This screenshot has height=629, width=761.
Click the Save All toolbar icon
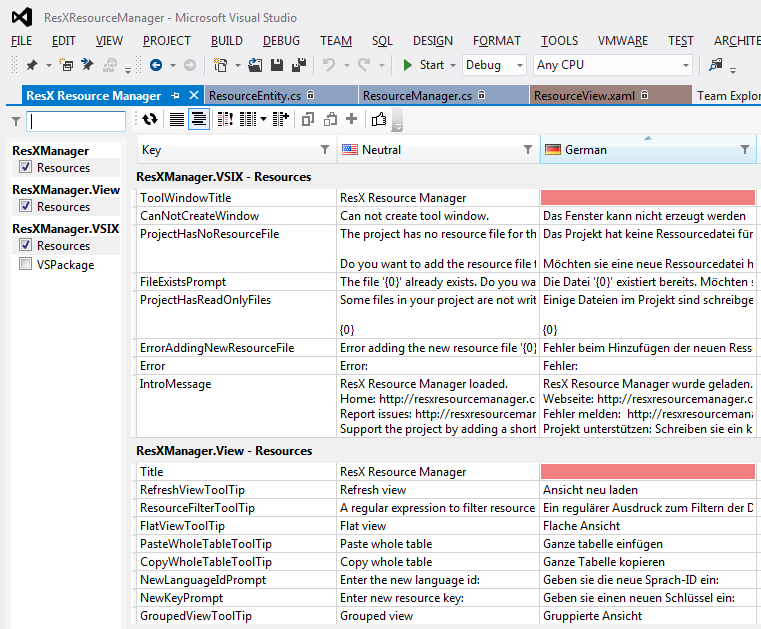click(298, 65)
